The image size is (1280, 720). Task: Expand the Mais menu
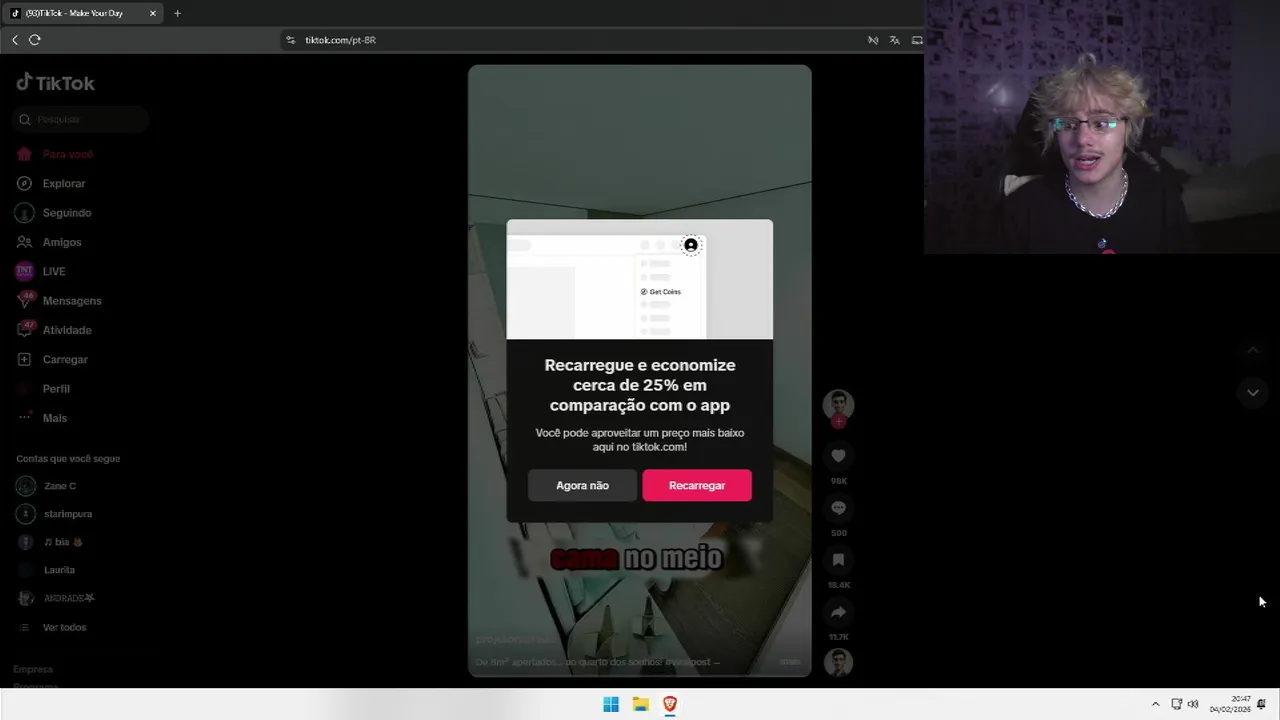tap(54, 418)
